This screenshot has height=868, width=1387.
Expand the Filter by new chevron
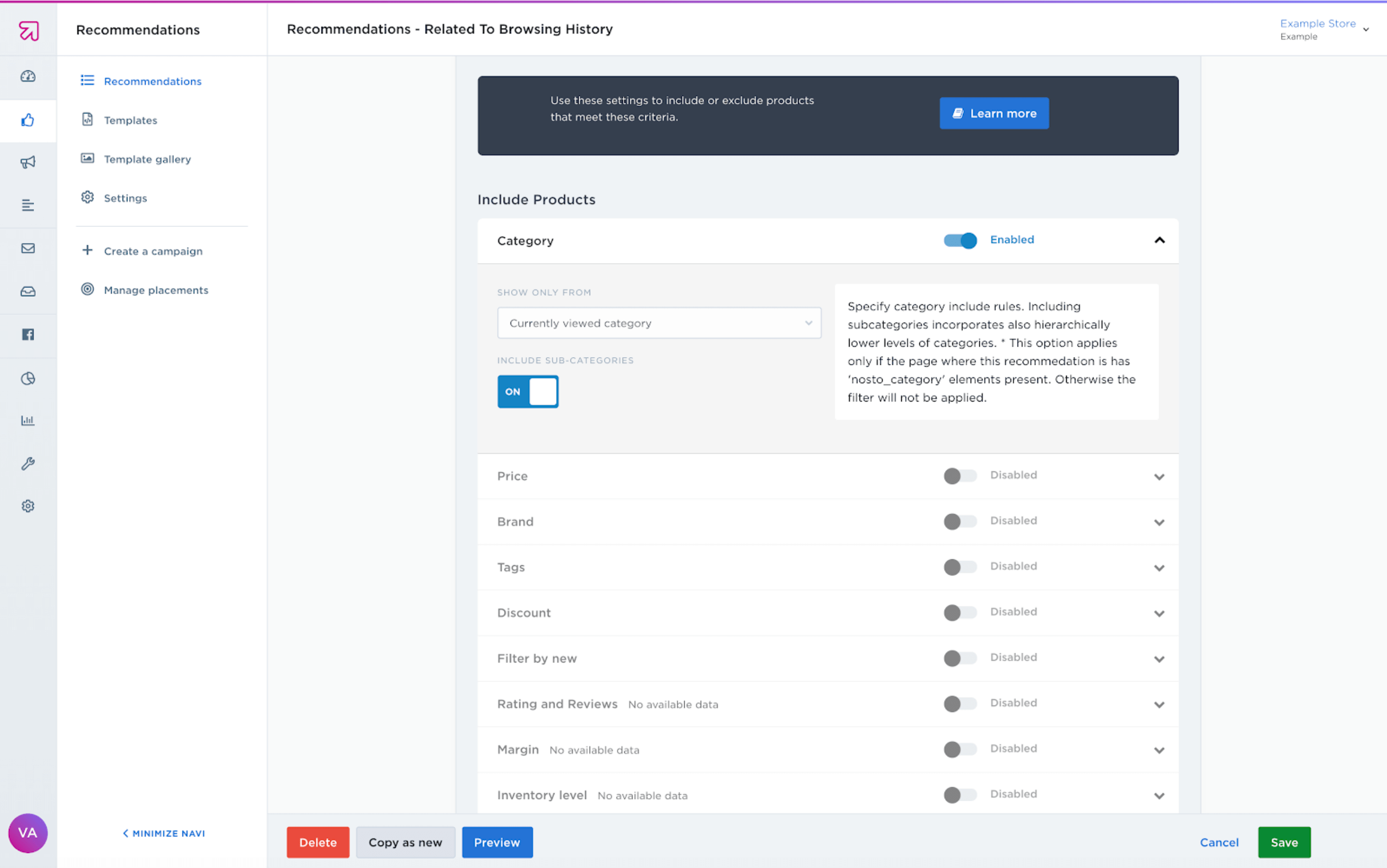click(x=1159, y=659)
